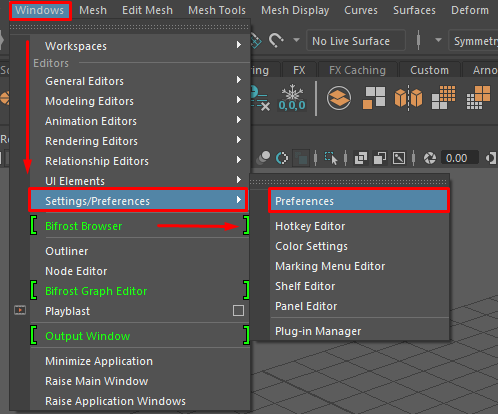The width and height of the screenshot is (498, 414).
Task: Click the stacked layers circle shelf icon
Action: (339, 98)
